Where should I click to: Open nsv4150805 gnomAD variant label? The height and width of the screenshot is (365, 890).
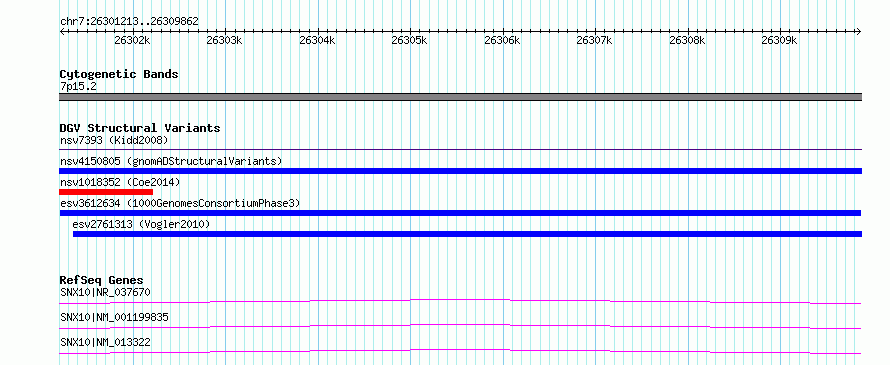[171, 161]
